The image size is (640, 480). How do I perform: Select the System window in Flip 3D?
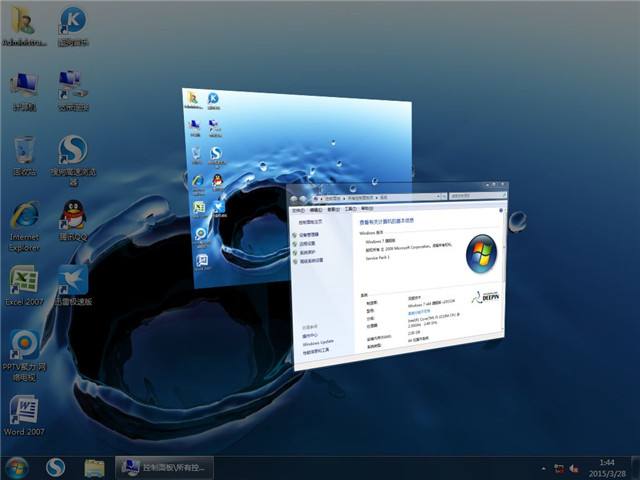398,276
